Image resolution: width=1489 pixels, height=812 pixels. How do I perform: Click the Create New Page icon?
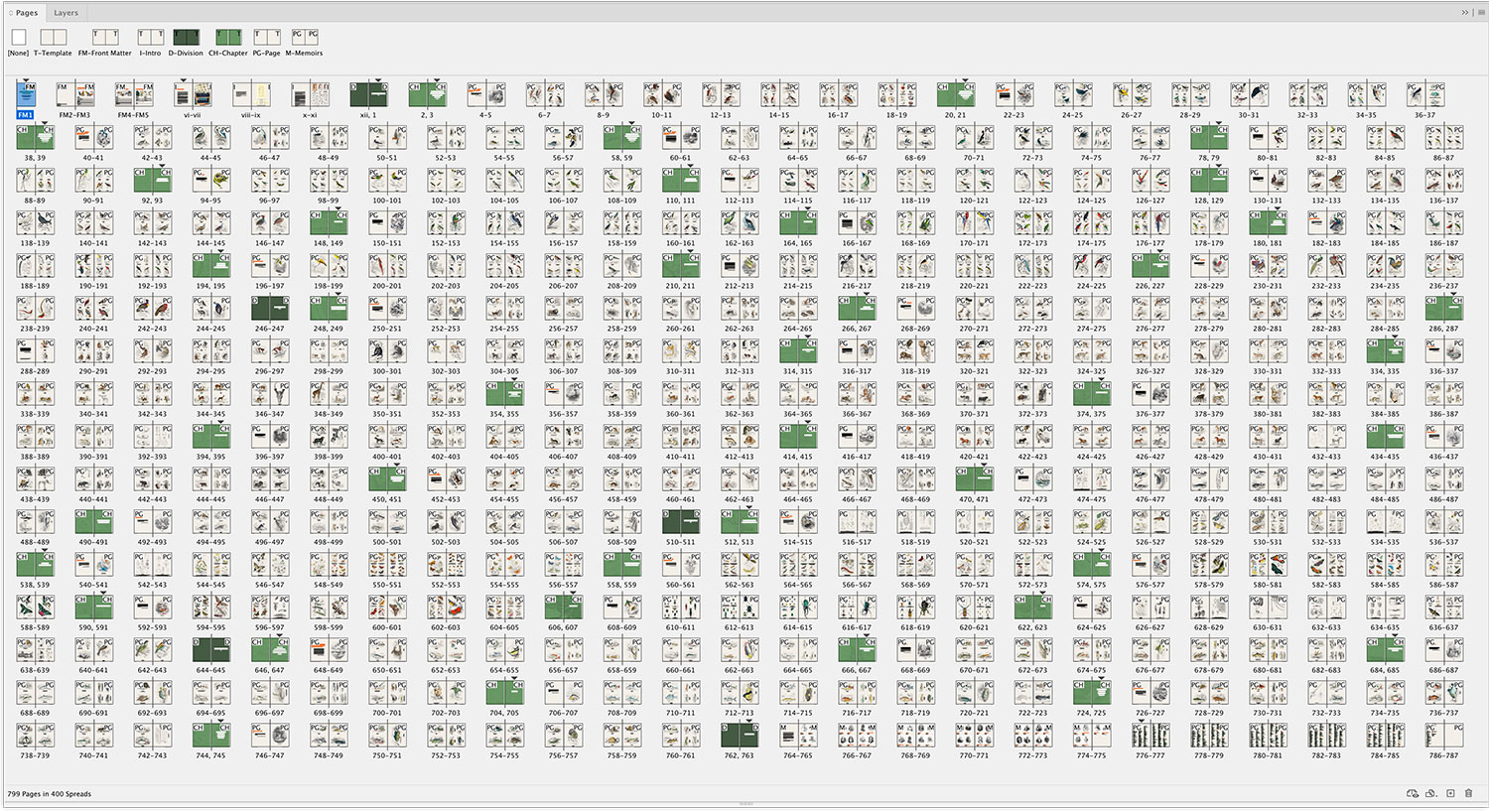click(1450, 794)
